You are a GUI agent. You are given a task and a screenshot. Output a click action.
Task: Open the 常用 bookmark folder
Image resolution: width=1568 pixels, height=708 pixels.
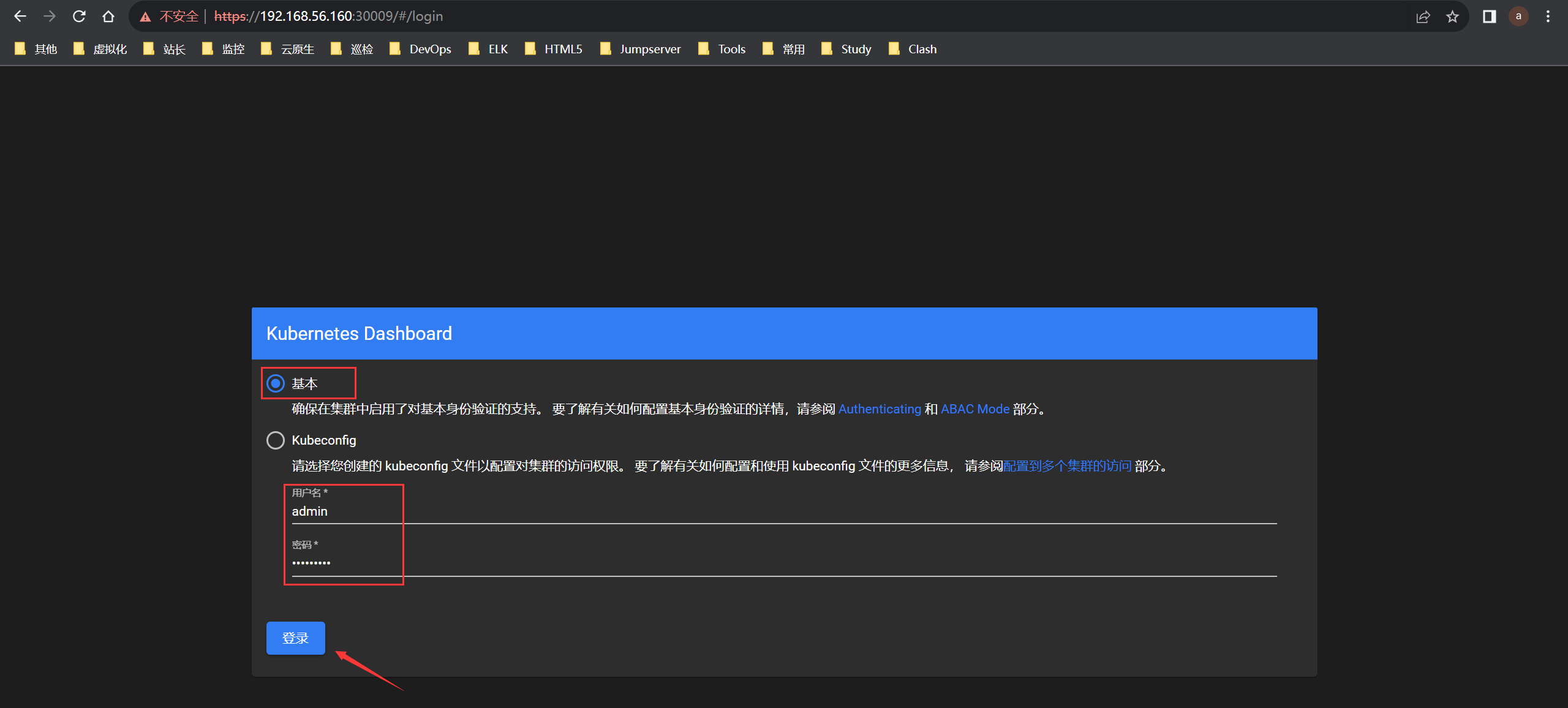pyautogui.click(x=784, y=49)
